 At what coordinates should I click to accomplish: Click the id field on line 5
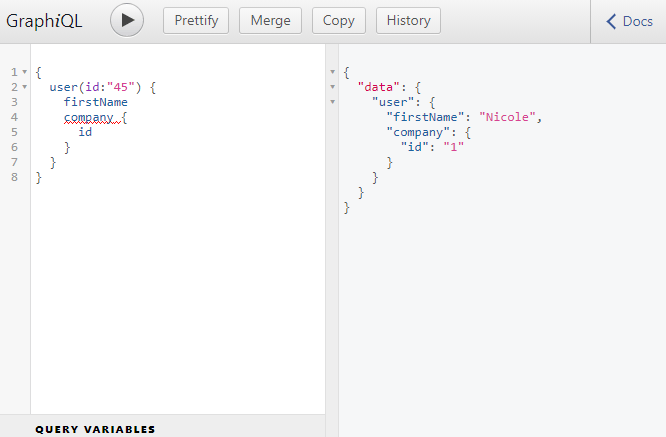point(86,132)
